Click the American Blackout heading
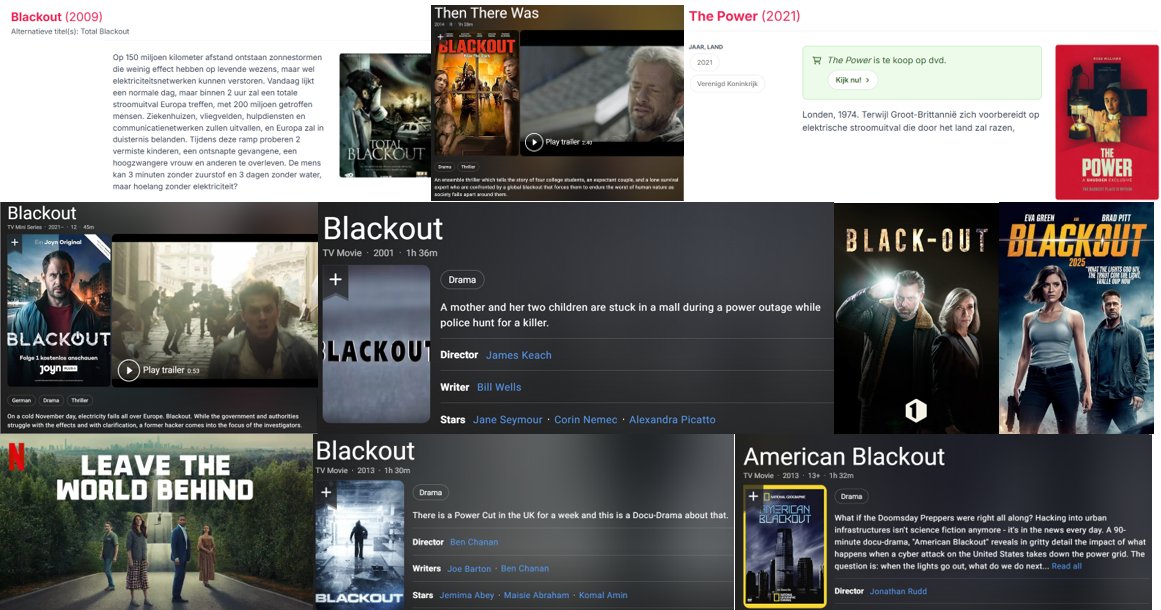 pos(844,457)
